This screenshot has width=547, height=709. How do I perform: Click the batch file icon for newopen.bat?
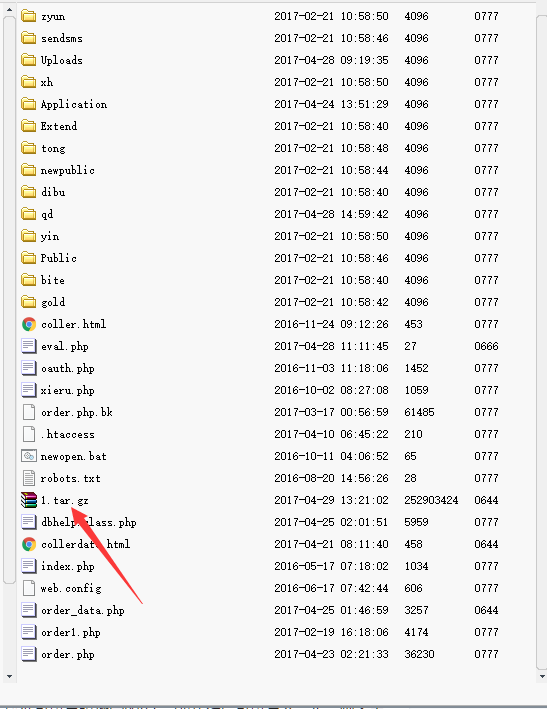click(29, 456)
